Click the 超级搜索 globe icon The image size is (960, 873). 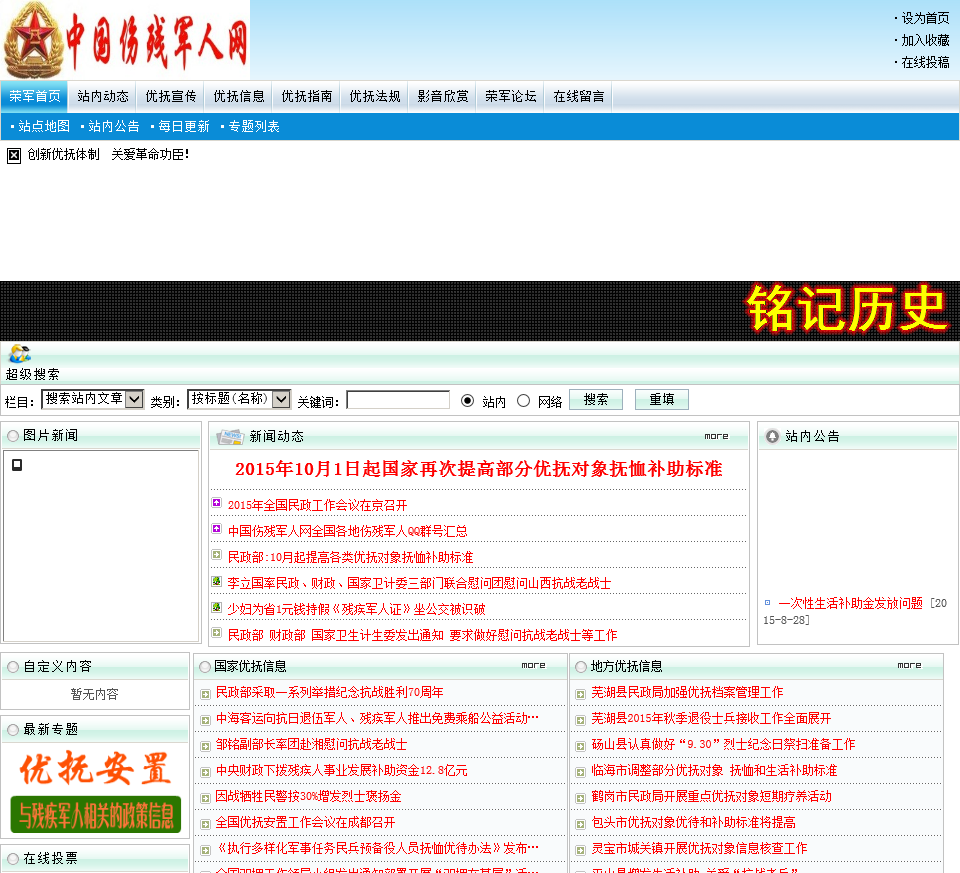(x=19, y=354)
